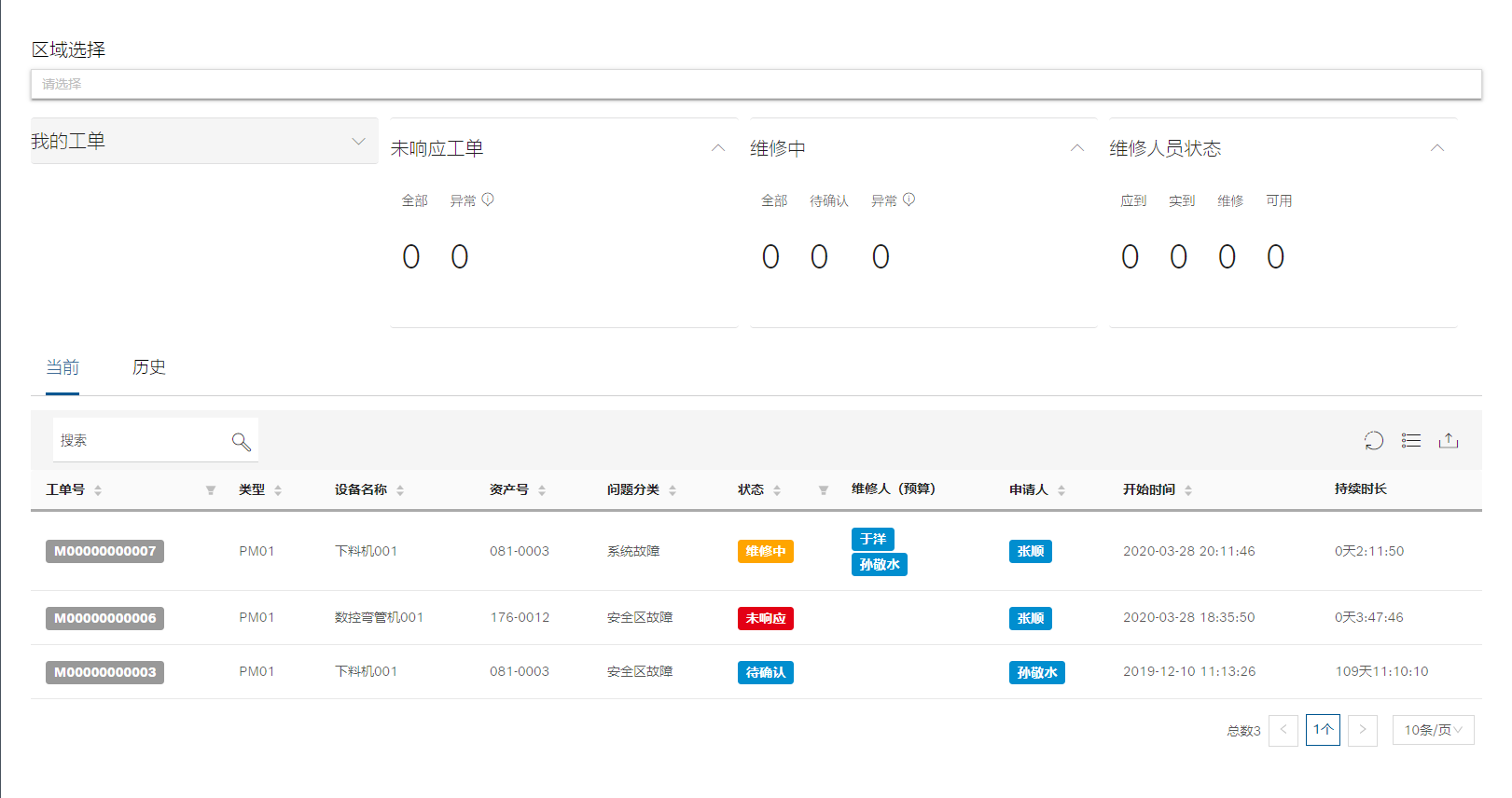This screenshot has height=798, width=1512.
Task: Click device name 数控弯管机001
Action: [x=379, y=617]
